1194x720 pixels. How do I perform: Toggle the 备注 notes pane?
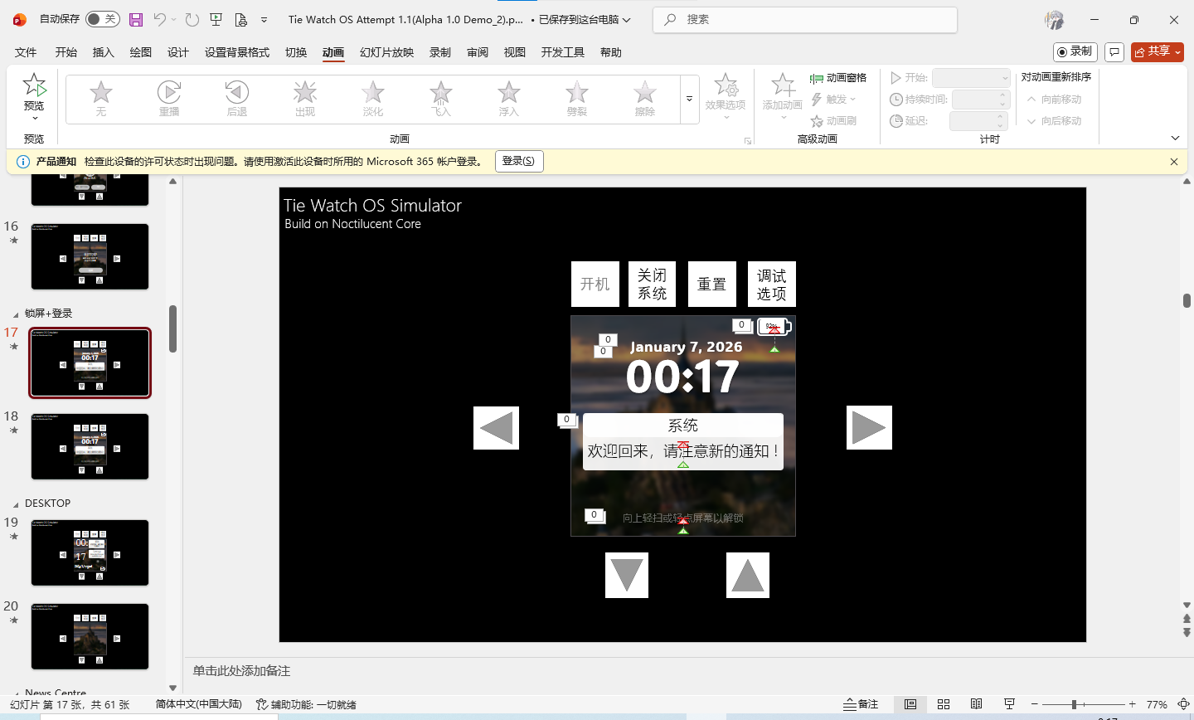point(860,703)
